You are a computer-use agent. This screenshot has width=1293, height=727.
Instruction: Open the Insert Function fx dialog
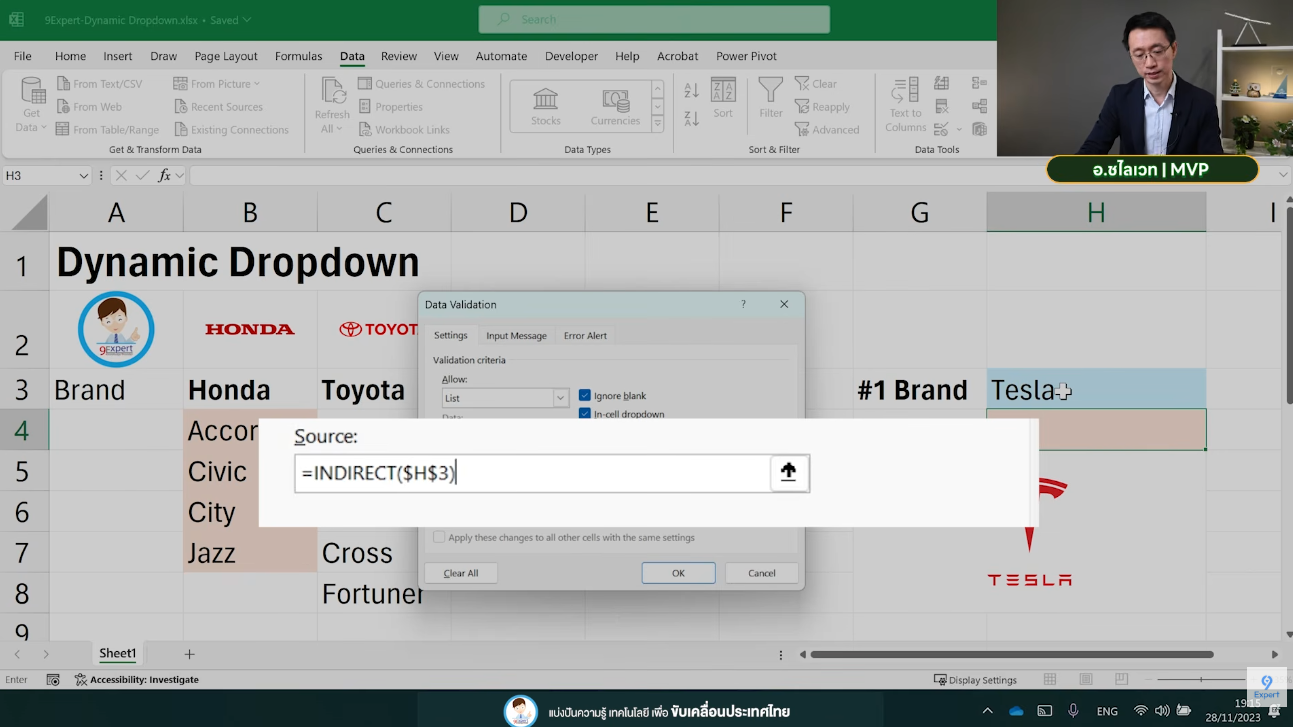click(x=165, y=175)
